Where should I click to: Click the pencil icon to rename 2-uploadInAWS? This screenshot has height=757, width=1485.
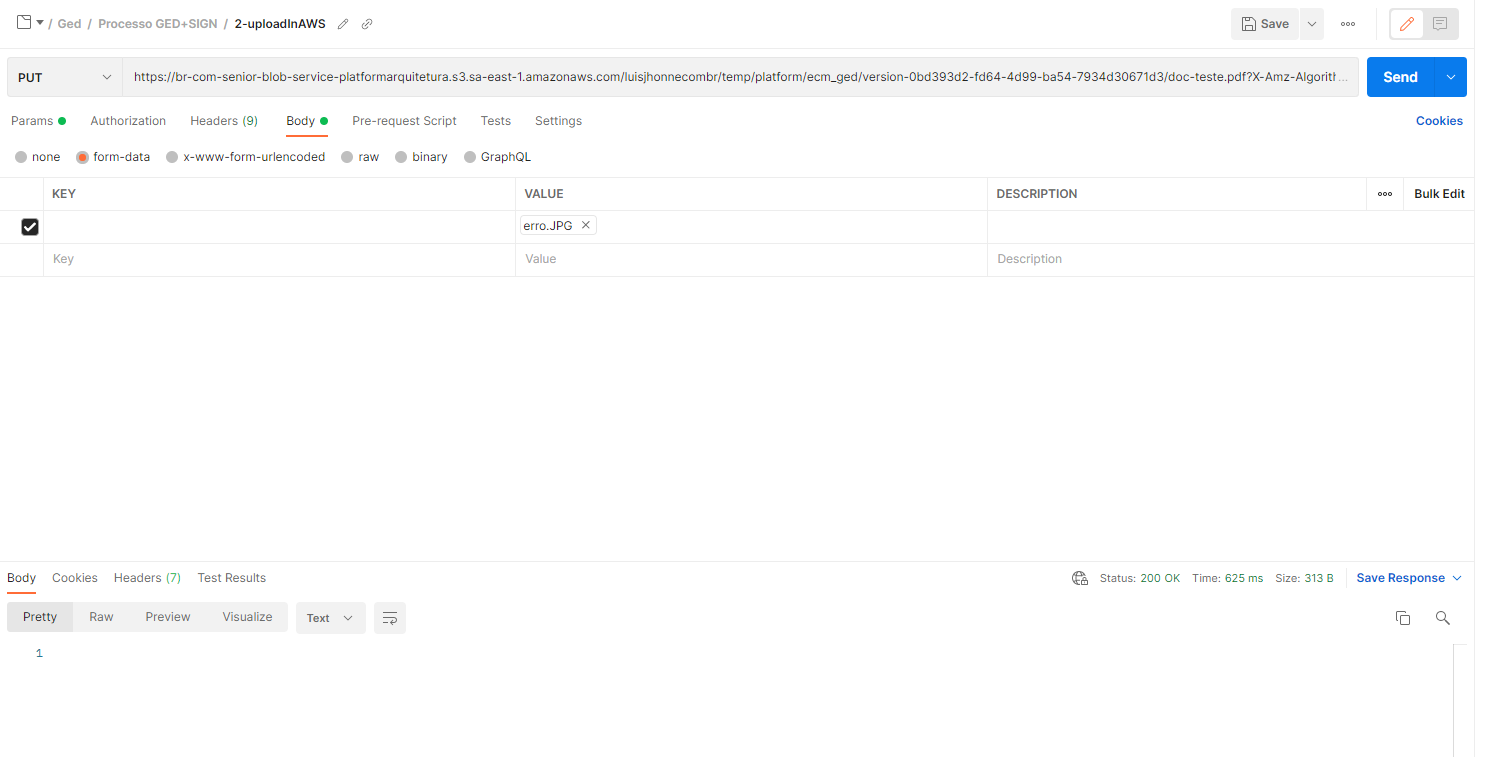343,24
